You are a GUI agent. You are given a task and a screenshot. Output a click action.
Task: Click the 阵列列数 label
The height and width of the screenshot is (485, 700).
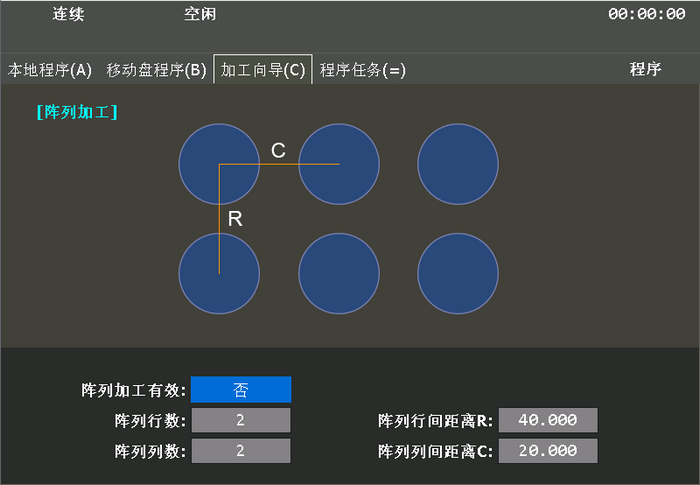150,451
